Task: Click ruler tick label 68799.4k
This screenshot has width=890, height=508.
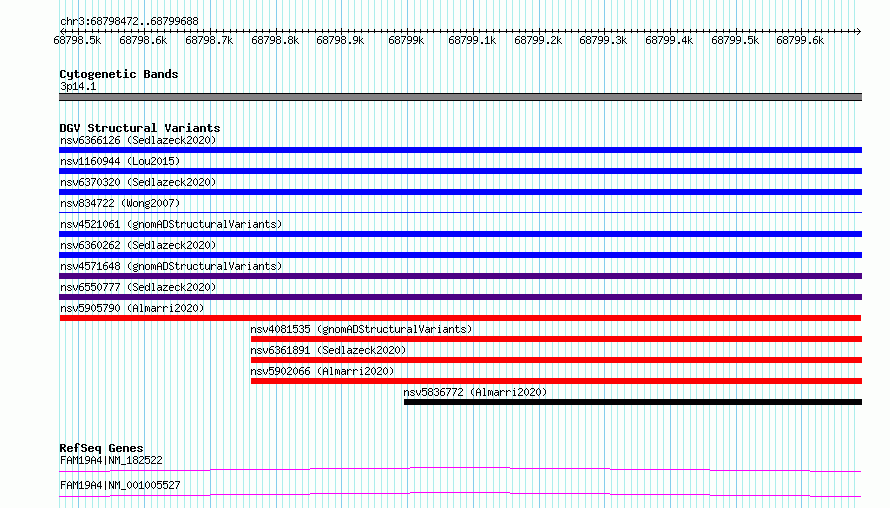Action: (669, 40)
